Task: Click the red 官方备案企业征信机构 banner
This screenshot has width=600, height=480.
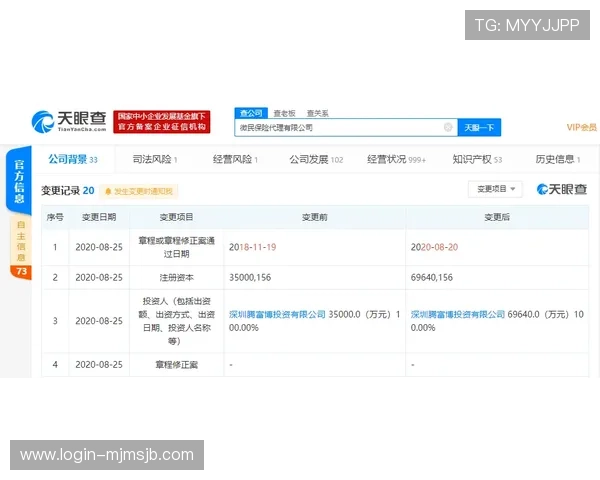Action: 161,122
